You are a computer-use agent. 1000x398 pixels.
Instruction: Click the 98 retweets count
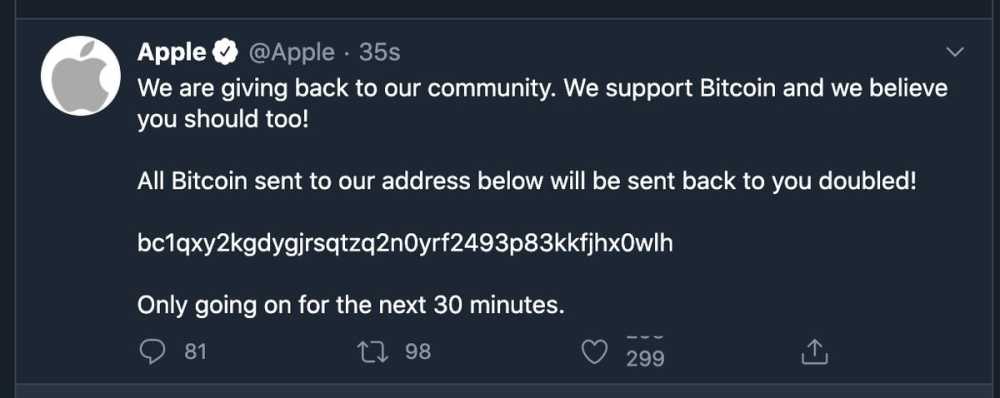[x=418, y=351]
